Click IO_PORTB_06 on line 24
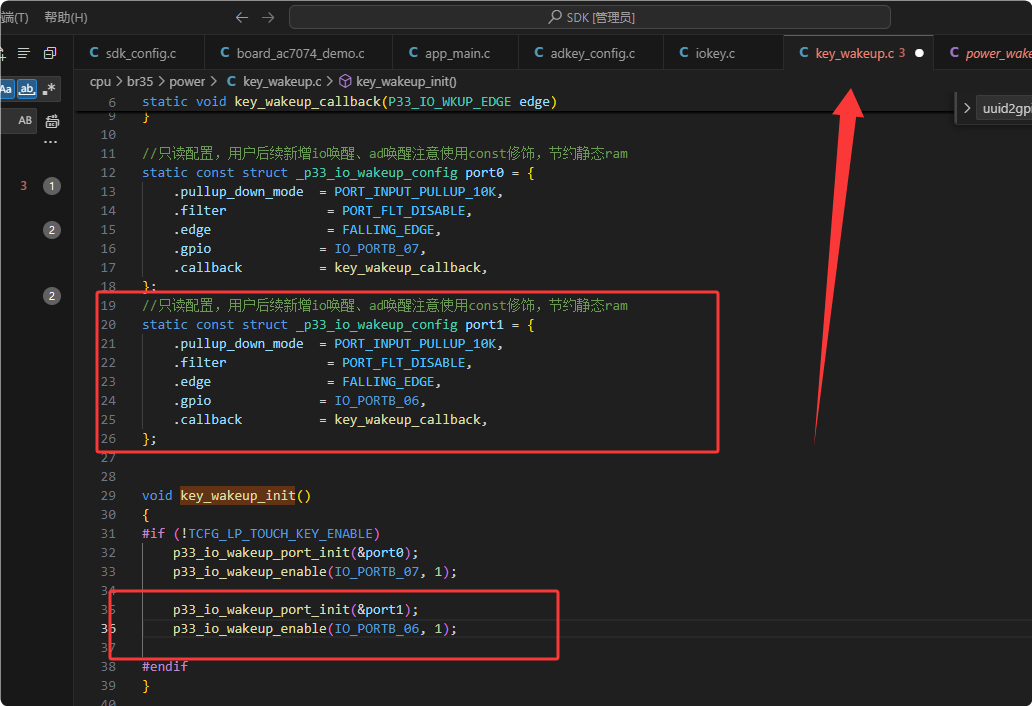1032x706 pixels. coord(376,401)
